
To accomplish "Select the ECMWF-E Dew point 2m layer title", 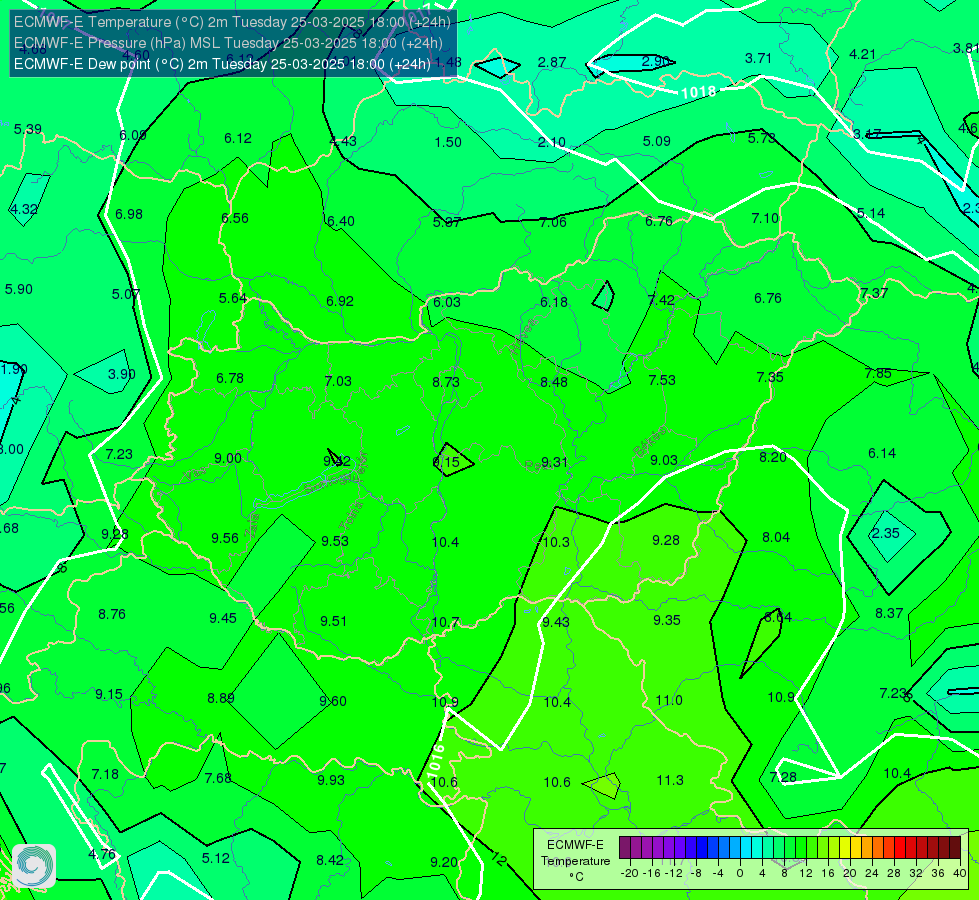I will [222, 64].
